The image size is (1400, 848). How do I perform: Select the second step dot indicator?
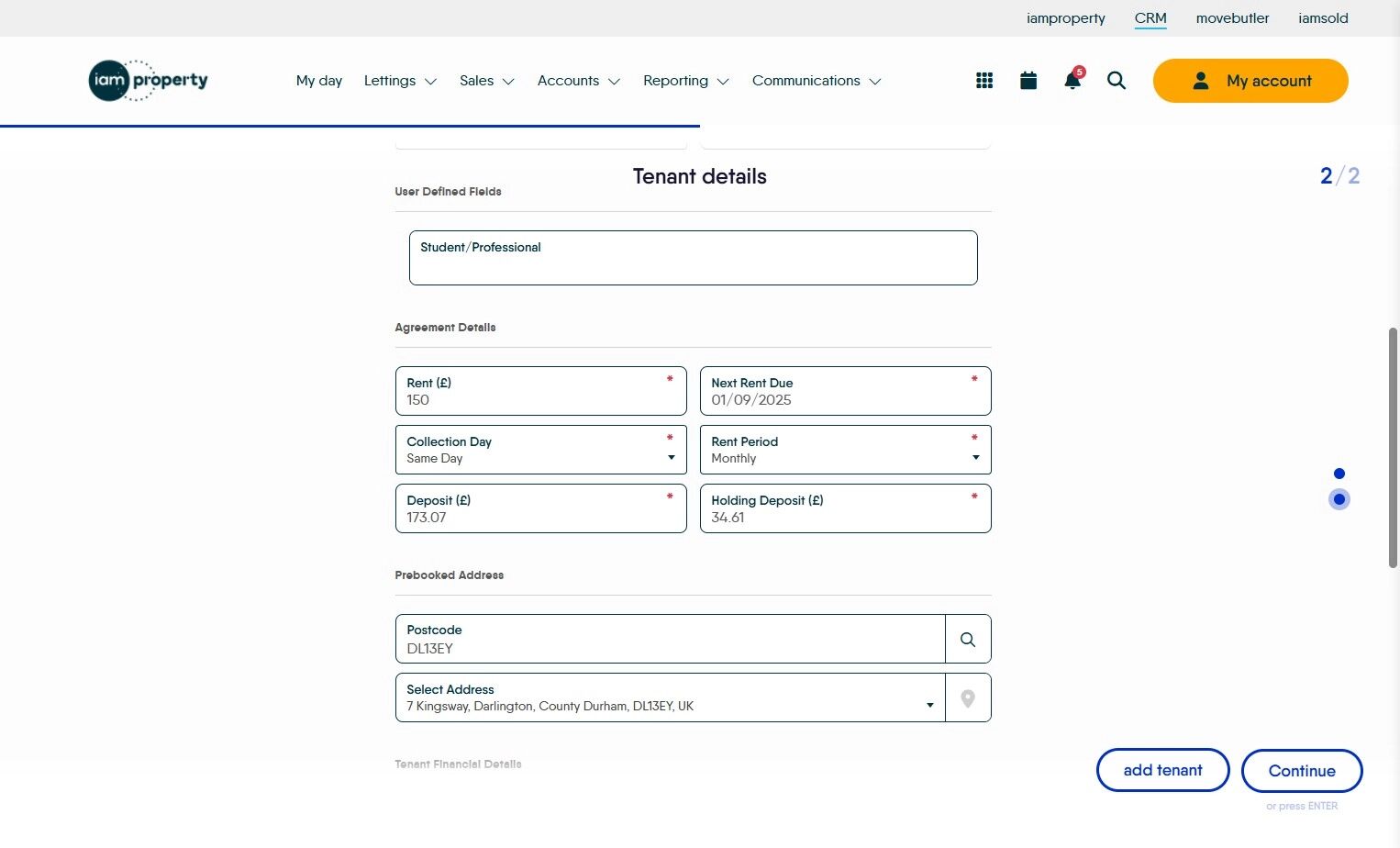1339,499
